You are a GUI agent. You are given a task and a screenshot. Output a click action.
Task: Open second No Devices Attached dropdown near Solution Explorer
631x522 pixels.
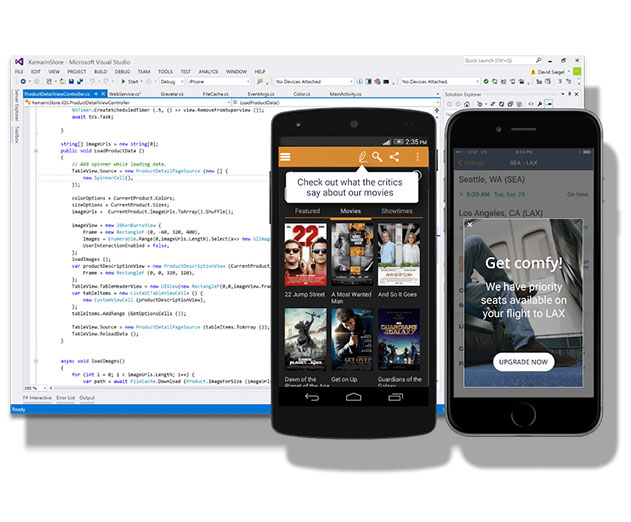(x=440, y=82)
